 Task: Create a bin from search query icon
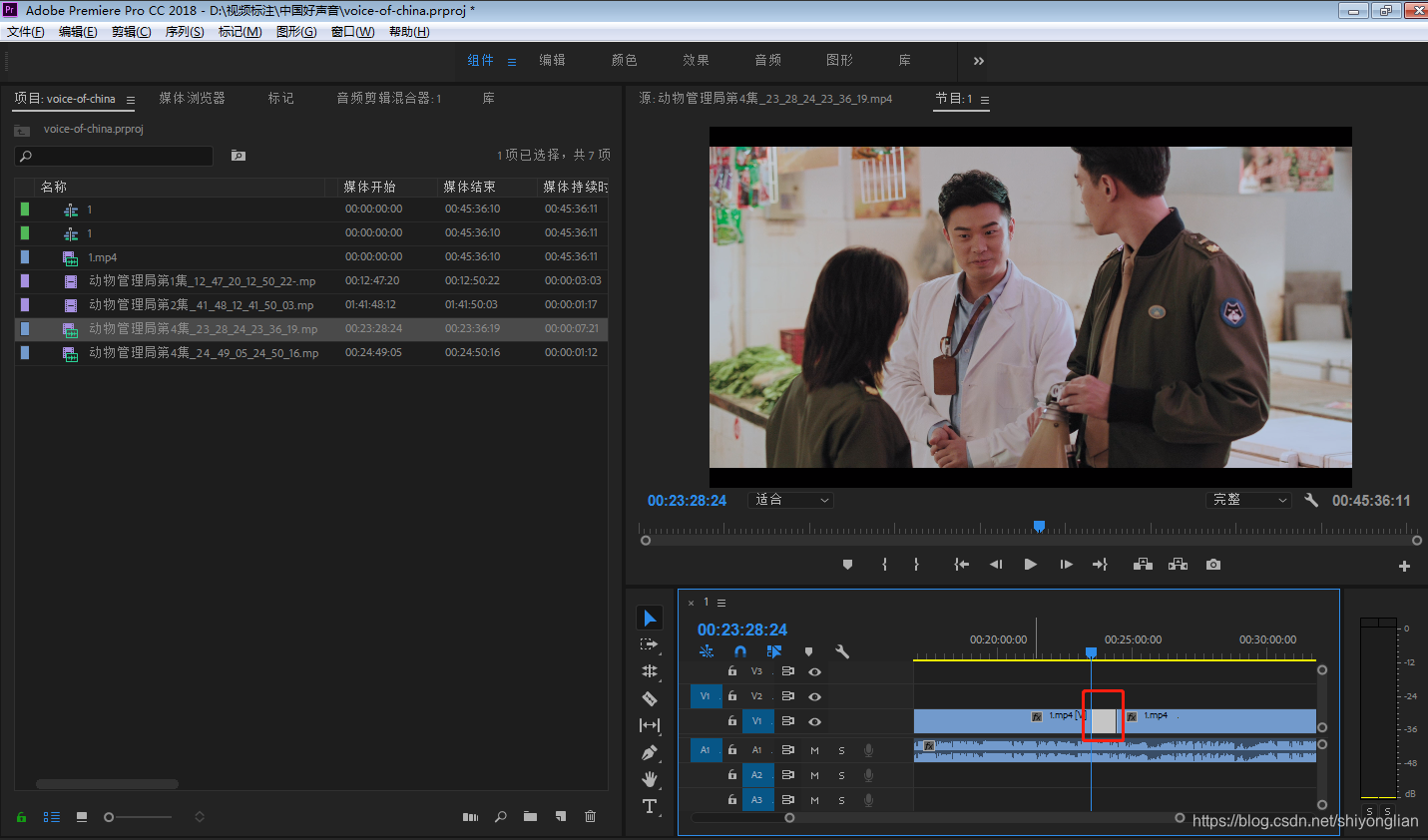click(238, 156)
